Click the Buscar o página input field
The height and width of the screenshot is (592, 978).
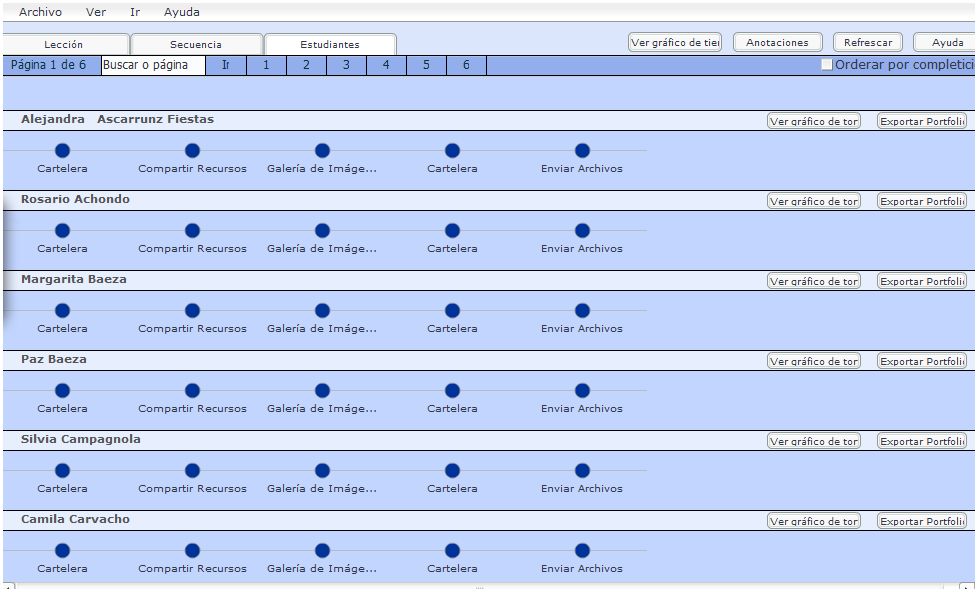click(152, 65)
